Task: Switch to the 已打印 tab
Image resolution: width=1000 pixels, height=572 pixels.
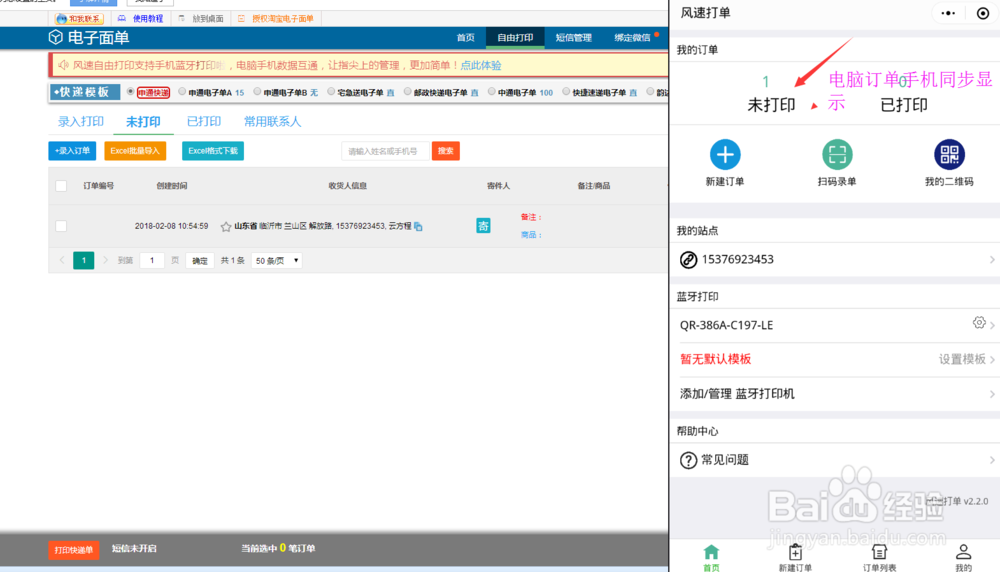Action: coord(204,121)
